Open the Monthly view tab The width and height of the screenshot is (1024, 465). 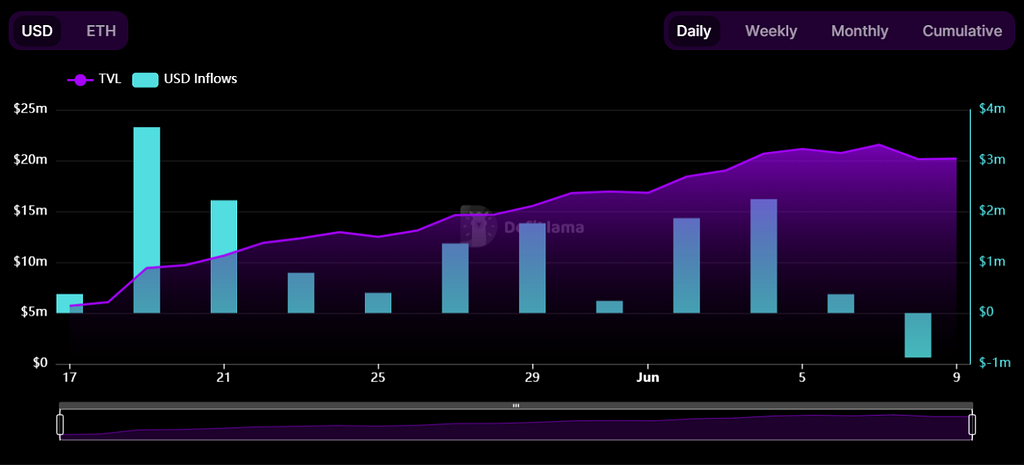pos(859,31)
